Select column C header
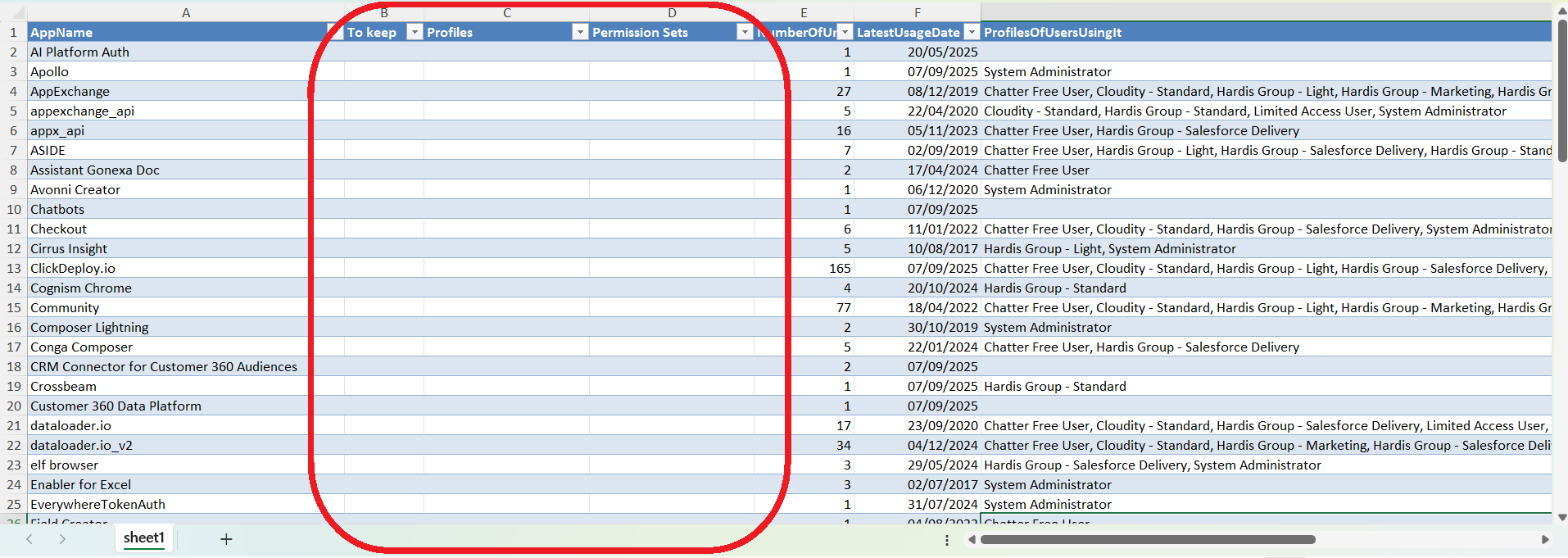Viewport: 1568px width, 558px height. point(507,12)
